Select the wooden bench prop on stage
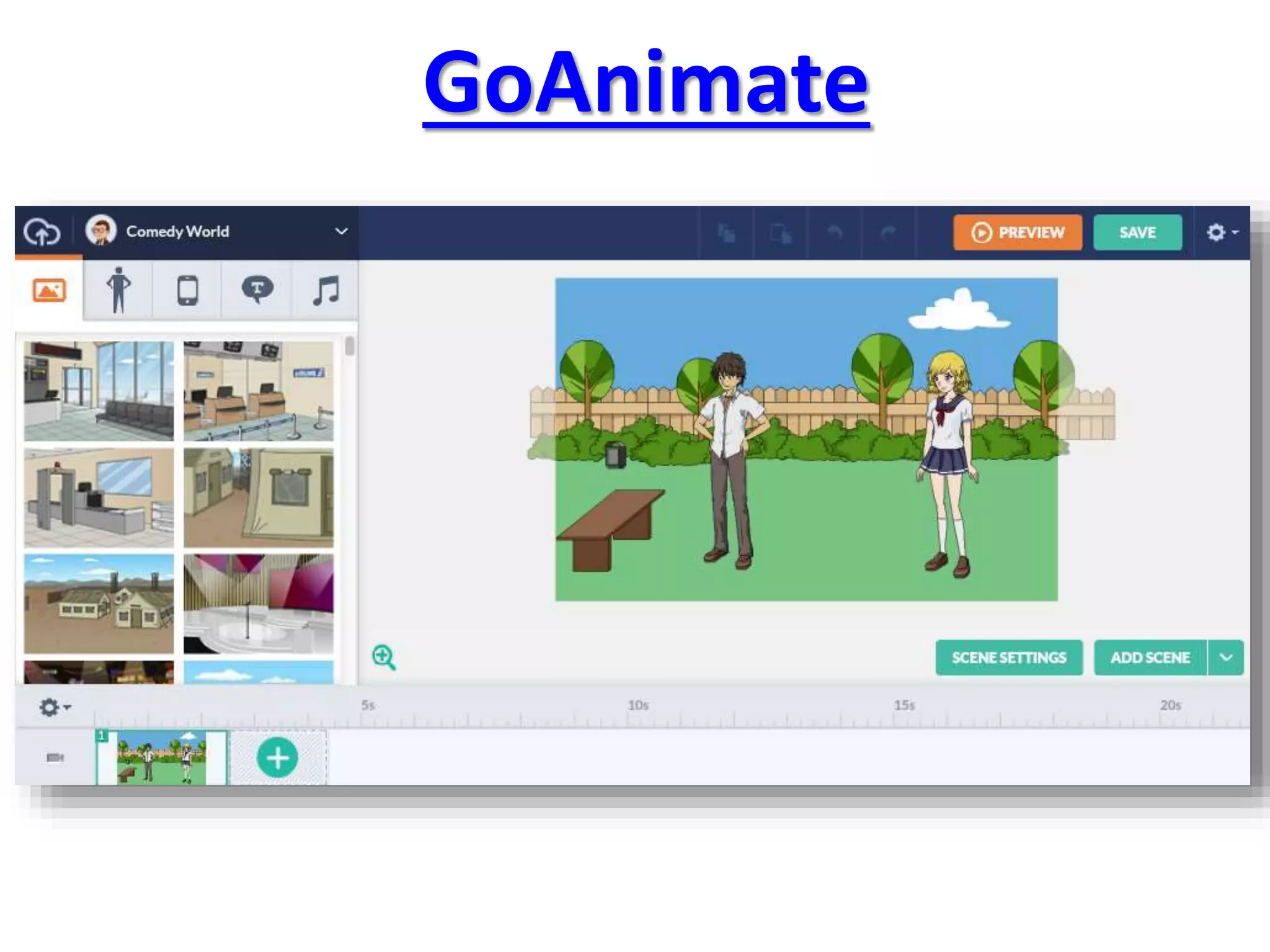The height and width of the screenshot is (952, 1270). [610, 530]
